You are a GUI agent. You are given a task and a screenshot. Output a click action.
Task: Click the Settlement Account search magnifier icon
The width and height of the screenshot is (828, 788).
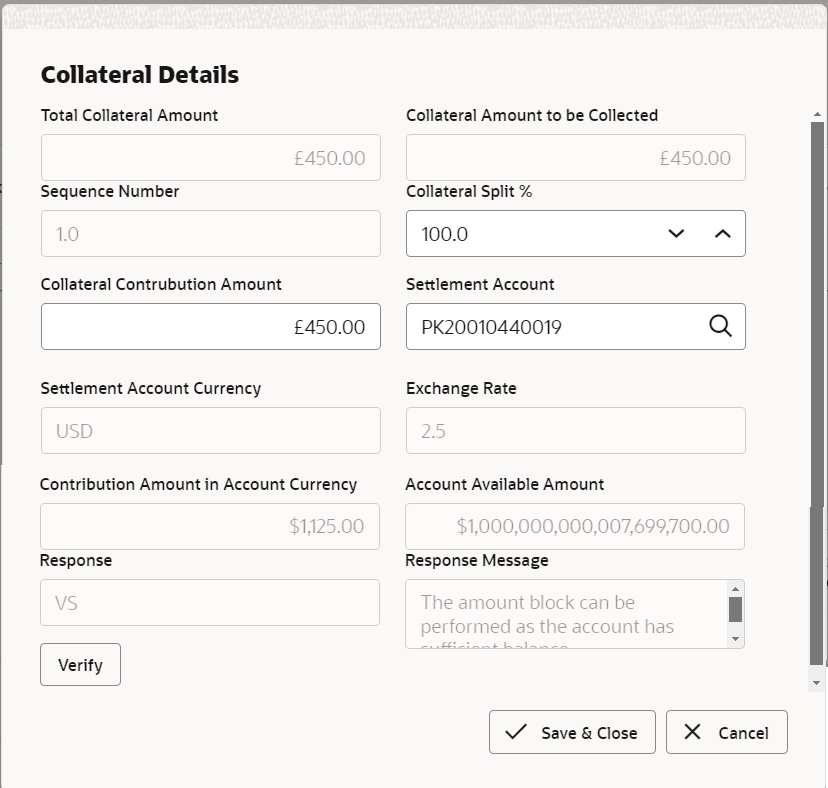(721, 326)
